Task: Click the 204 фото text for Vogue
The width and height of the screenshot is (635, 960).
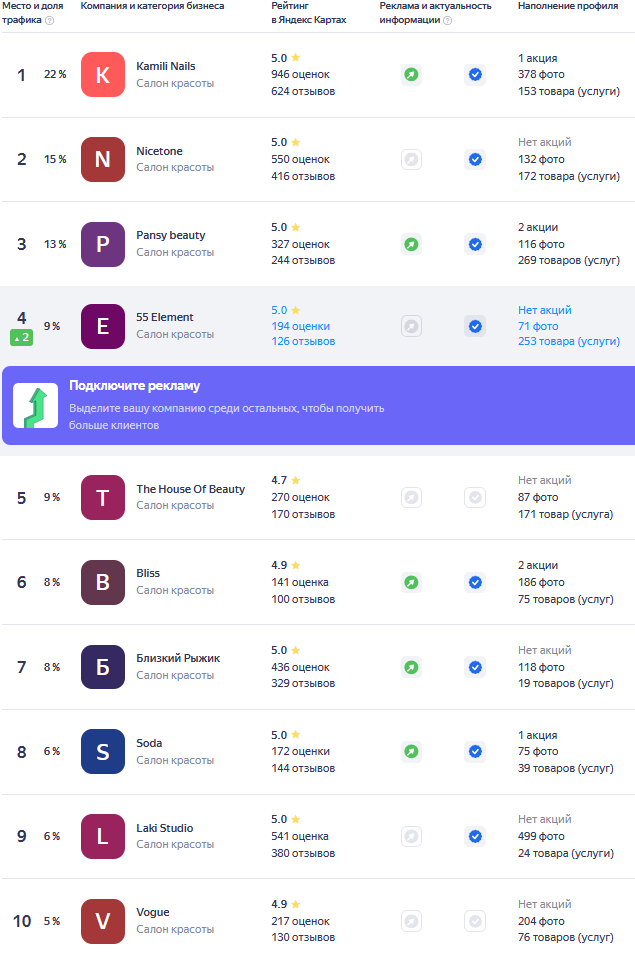Action: pyautogui.click(x=541, y=921)
